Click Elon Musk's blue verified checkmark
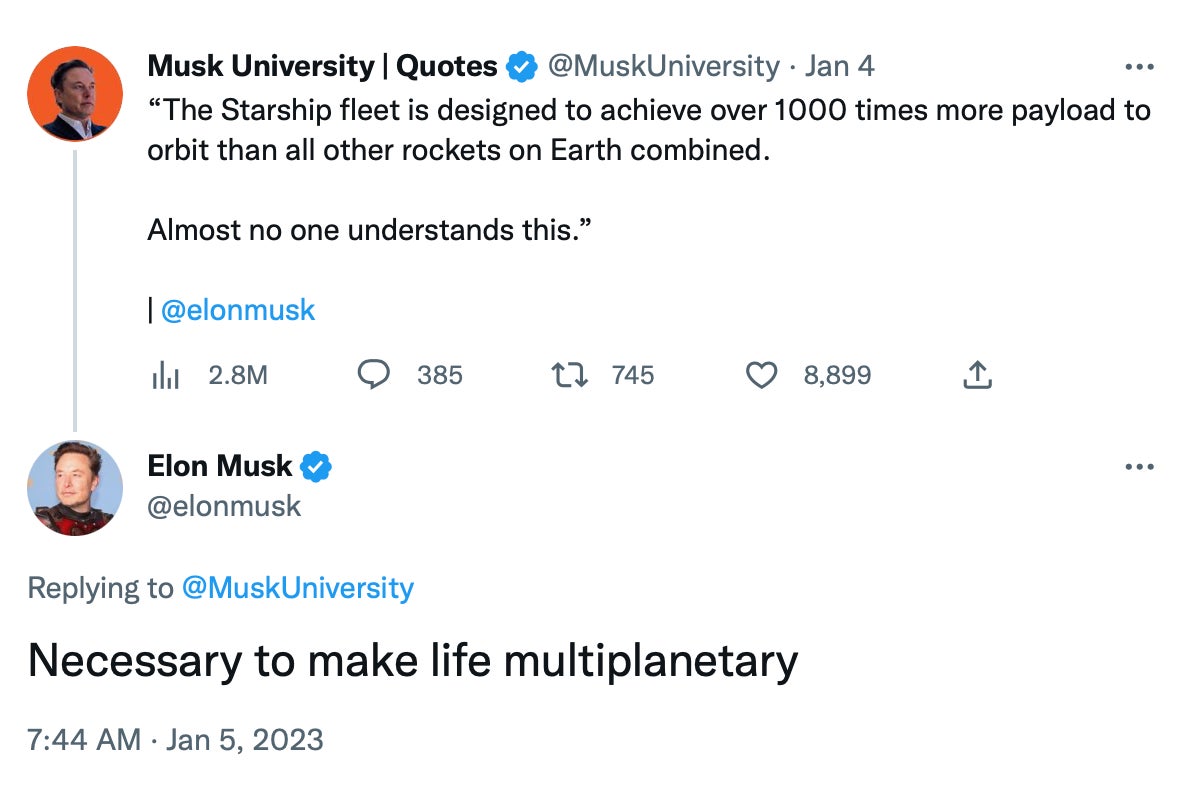The height and width of the screenshot is (788, 1190). tap(316, 466)
